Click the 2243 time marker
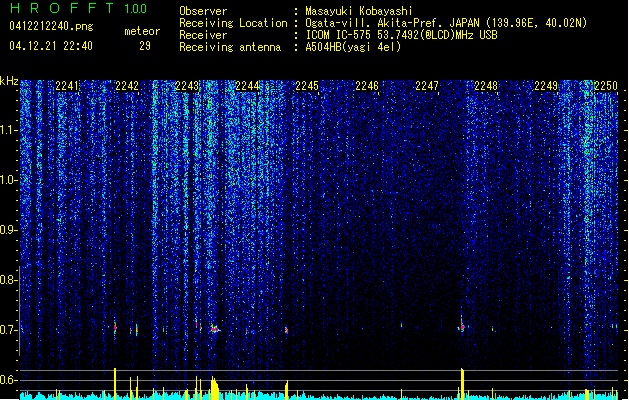Screen dimensions: 629x400 pos(187,86)
